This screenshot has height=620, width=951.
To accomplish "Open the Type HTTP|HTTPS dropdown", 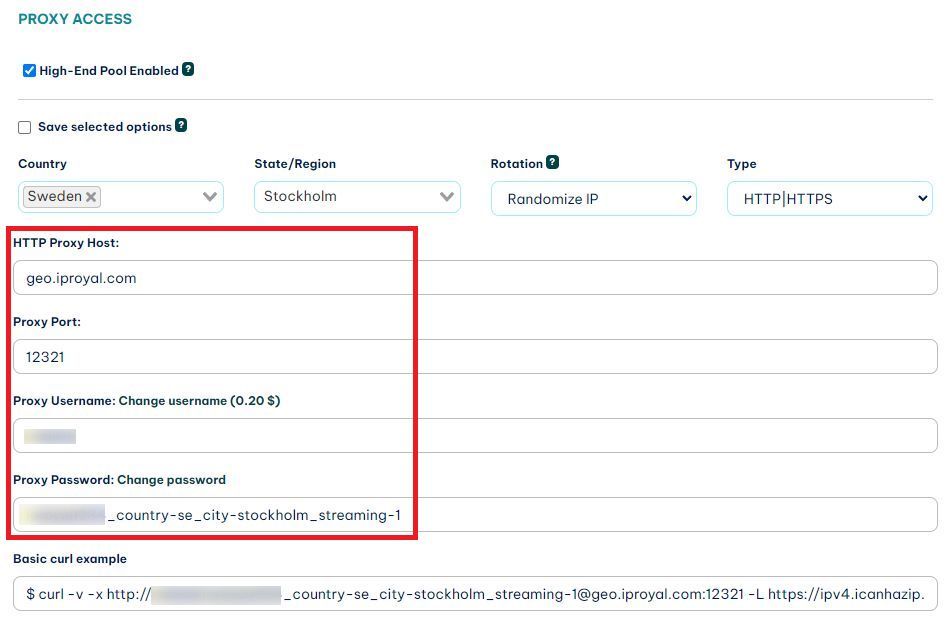I will click(x=830, y=198).
